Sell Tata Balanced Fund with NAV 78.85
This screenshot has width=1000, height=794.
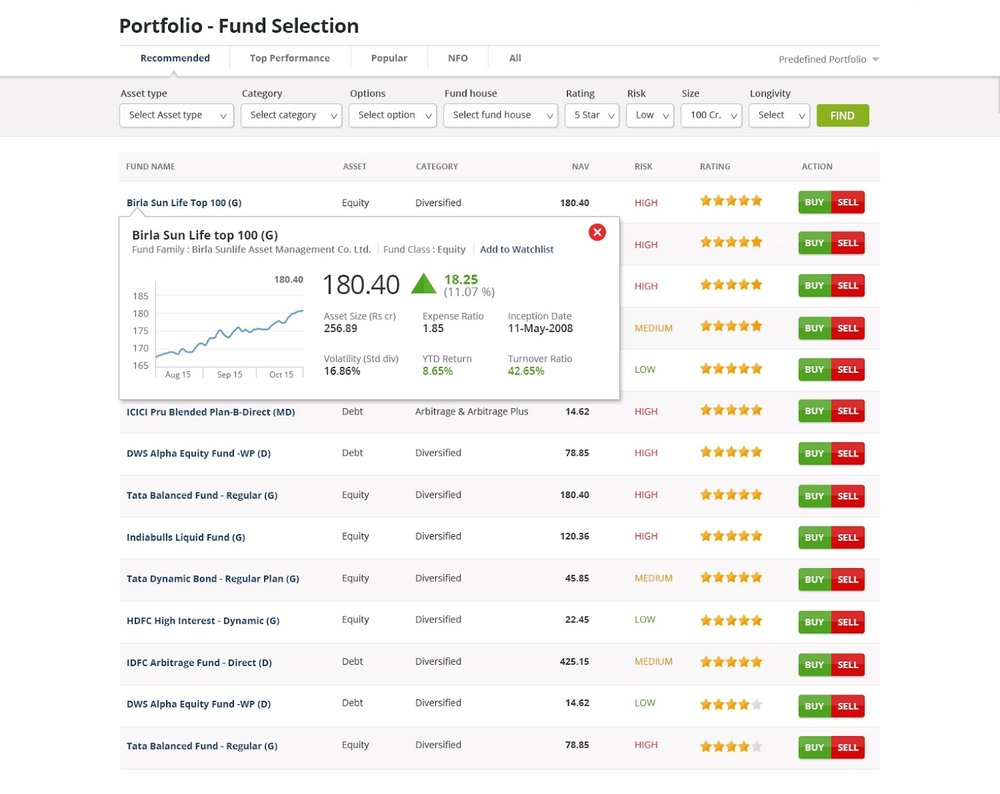(848, 747)
